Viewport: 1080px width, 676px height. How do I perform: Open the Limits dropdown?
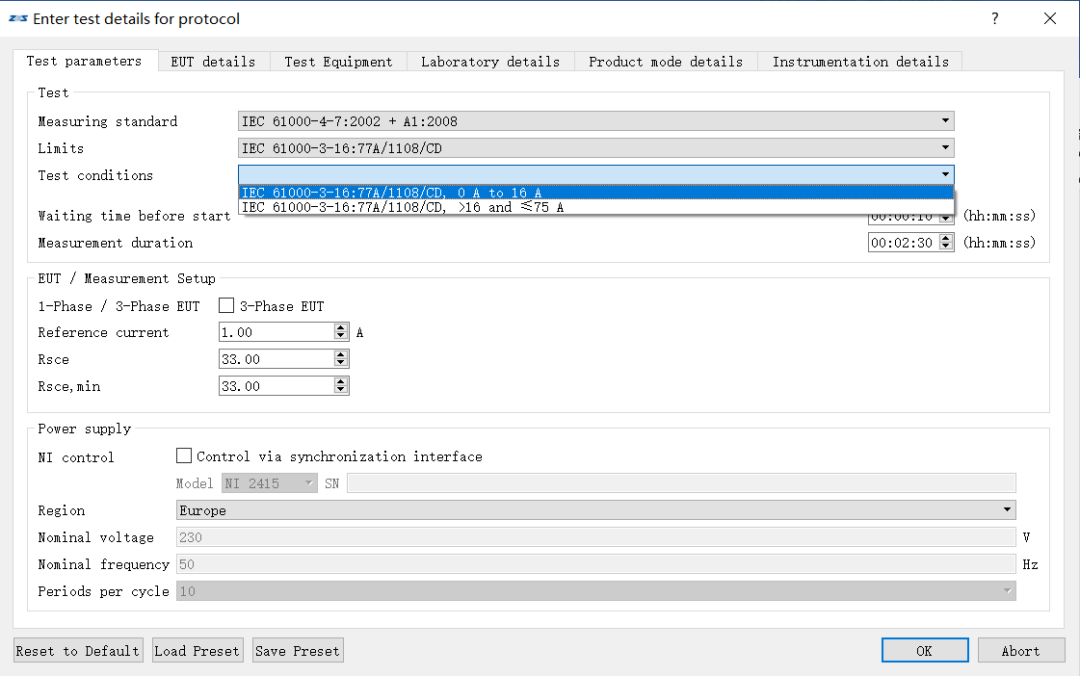596,148
